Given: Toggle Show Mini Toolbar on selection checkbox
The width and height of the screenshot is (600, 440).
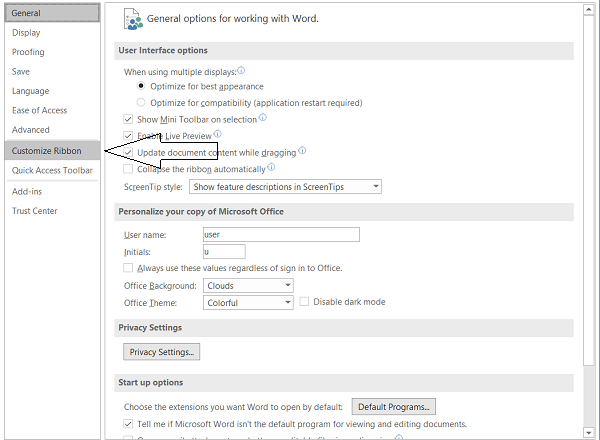Looking at the screenshot, I should click(x=128, y=119).
